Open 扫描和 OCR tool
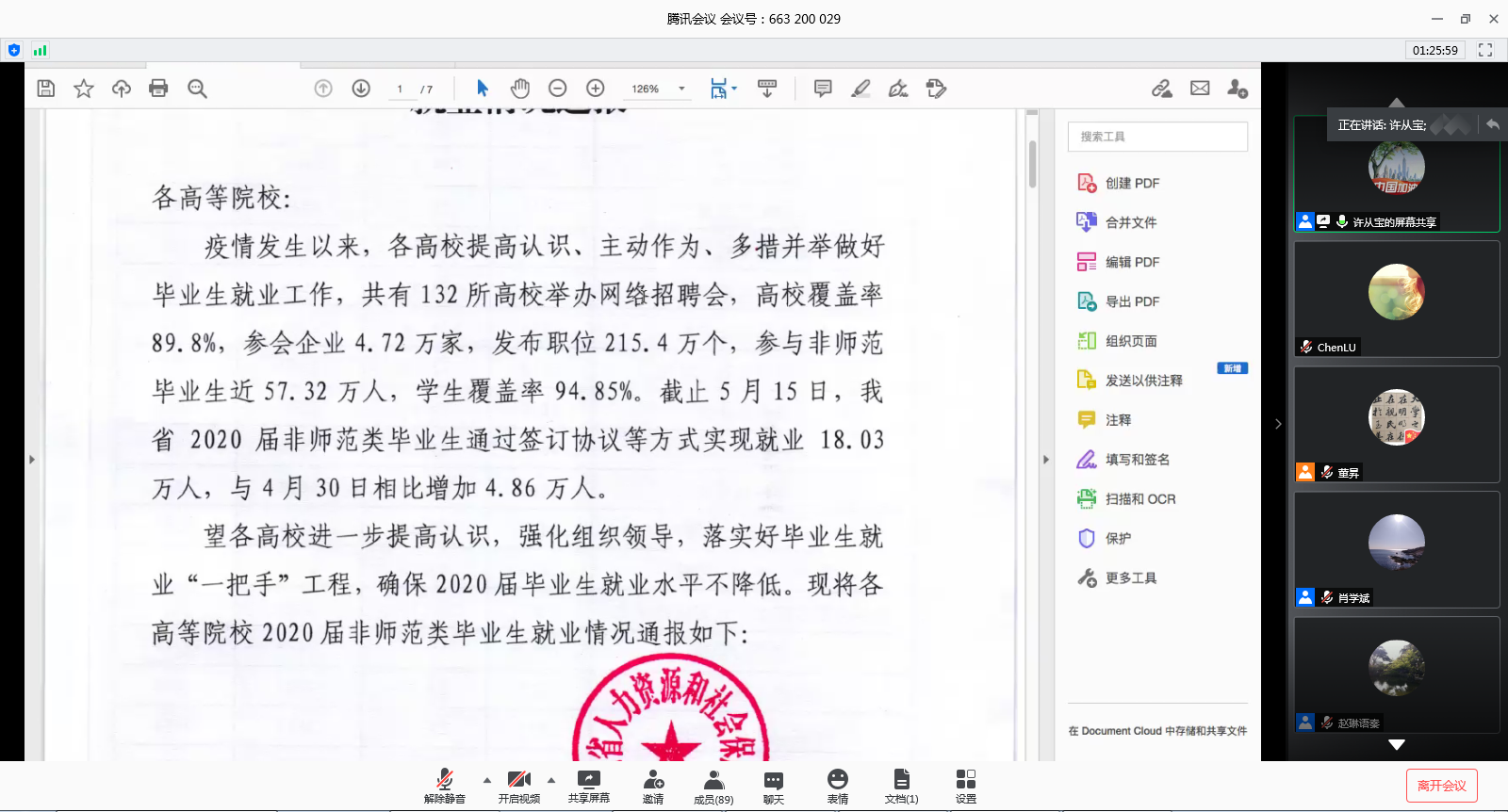Viewport: 1508px width, 812px height. [1139, 499]
